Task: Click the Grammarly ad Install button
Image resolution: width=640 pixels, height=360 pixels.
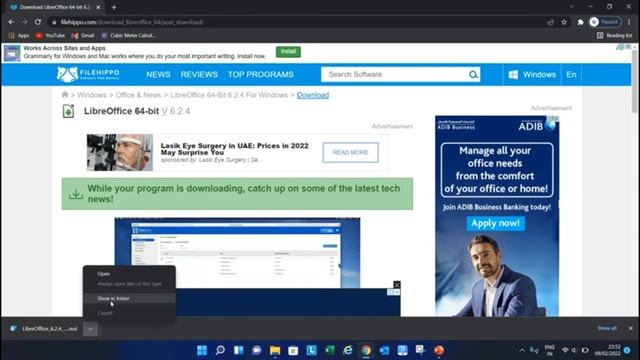Action: coord(288,51)
